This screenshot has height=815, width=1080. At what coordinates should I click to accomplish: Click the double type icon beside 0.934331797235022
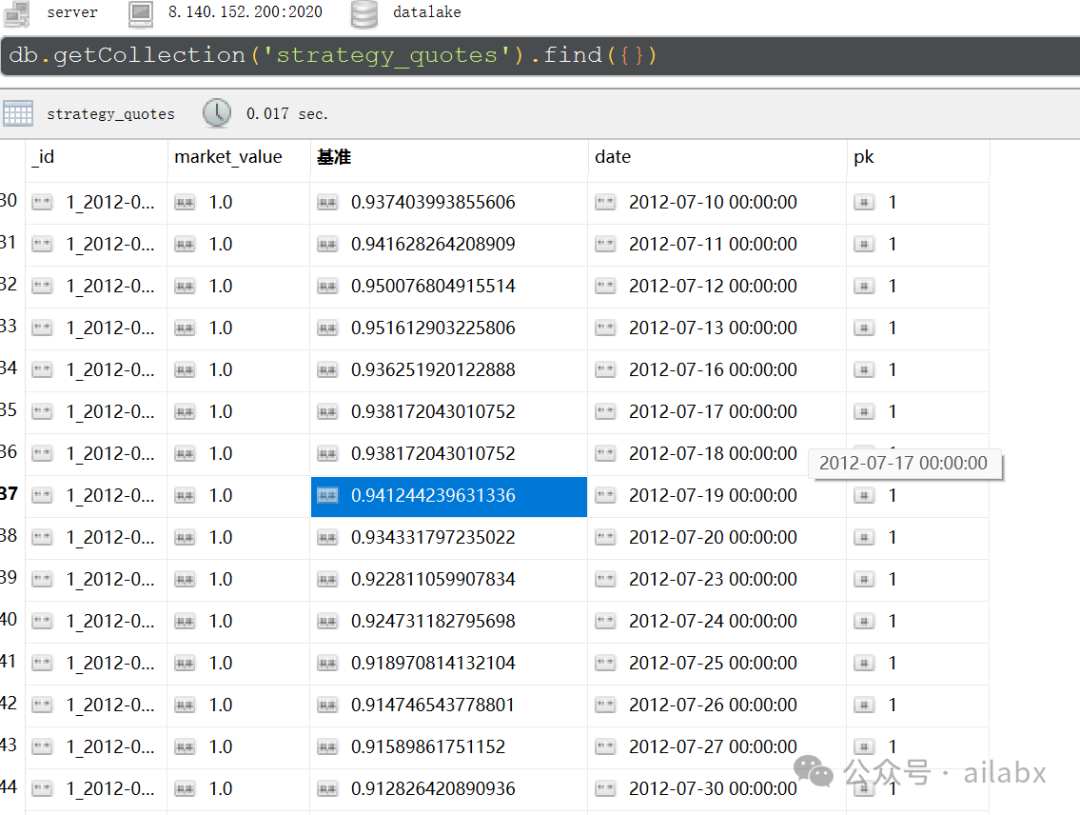327,538
